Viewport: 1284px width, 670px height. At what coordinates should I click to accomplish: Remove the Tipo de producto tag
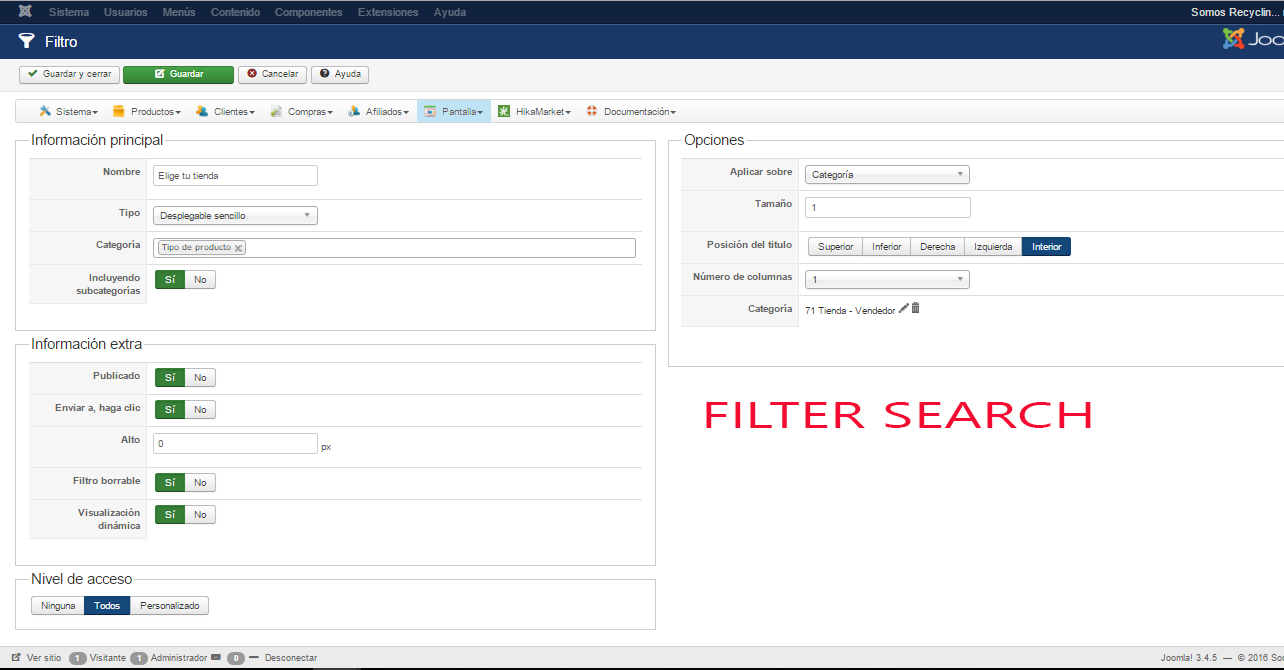click(x=239, y=248)
